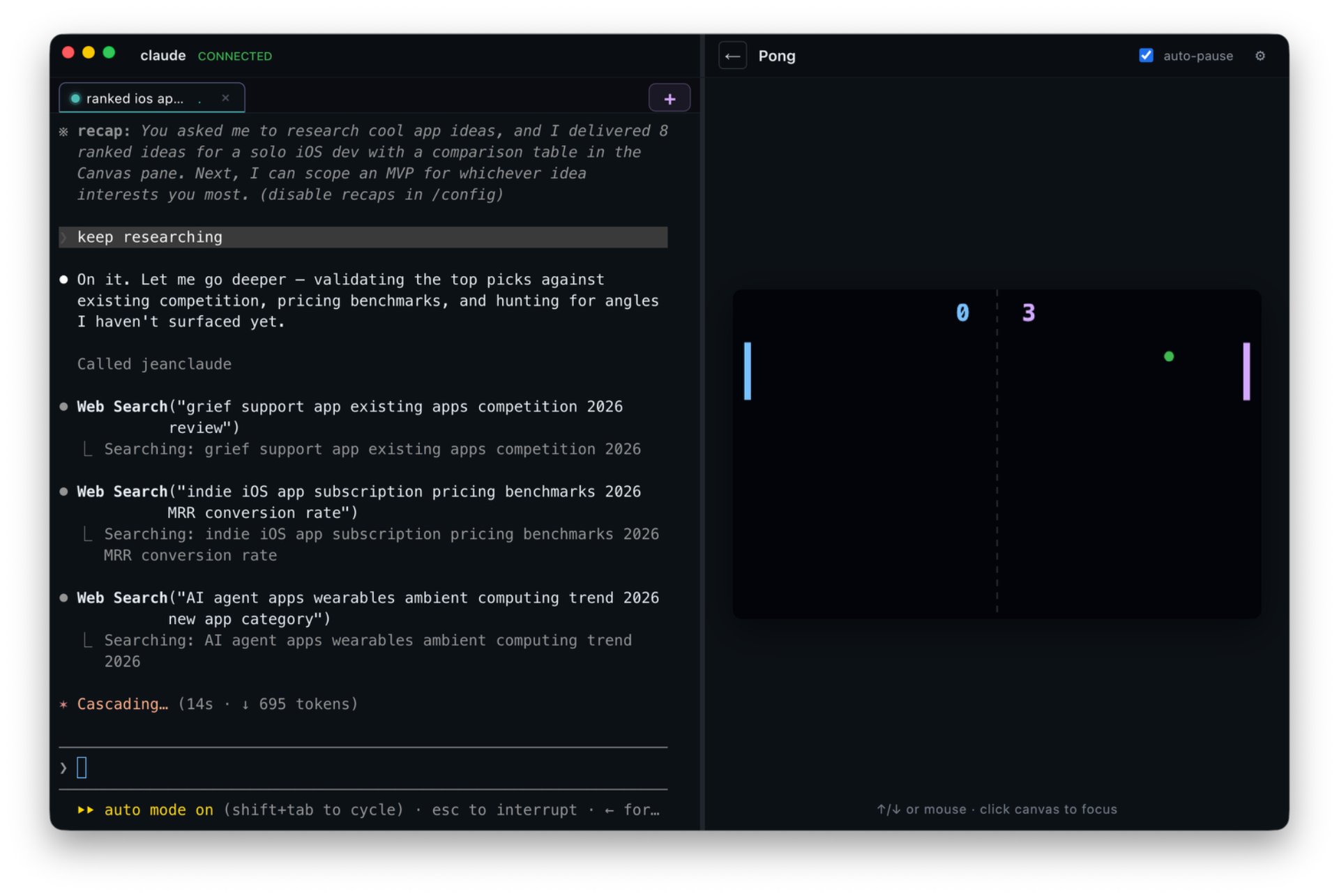Click the 'keep researching' user message
Screen dimensions: 1339x896
tap(363, 237)
